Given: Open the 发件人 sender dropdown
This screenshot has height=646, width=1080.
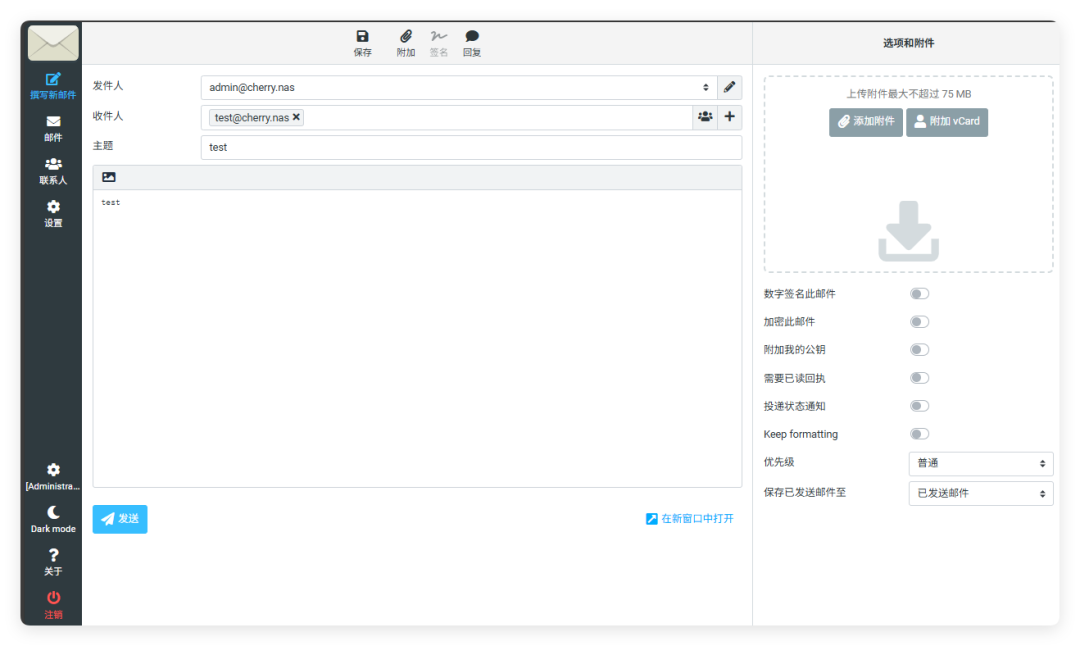Looking at the screenshot, I should point(459,87).
